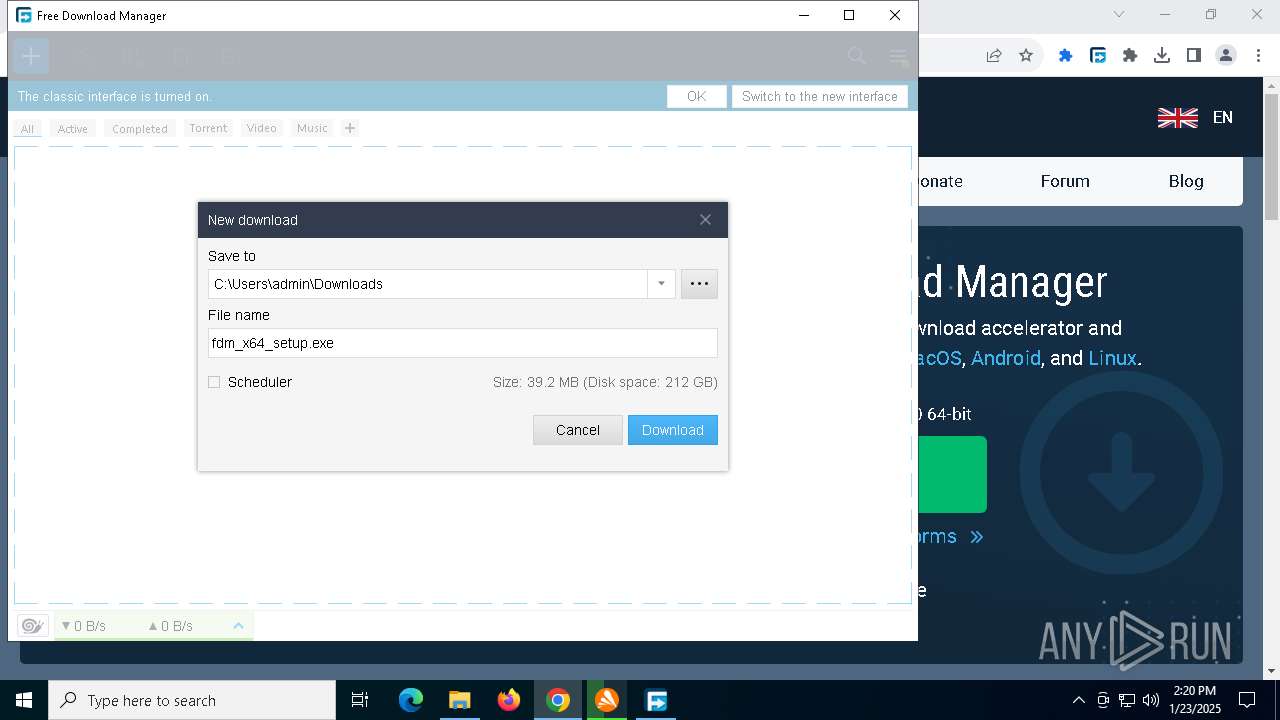Image resolution: width=1280 pixels, height=720 pixels.
Task: Select the All downloads tab
Action: (27, 129)
